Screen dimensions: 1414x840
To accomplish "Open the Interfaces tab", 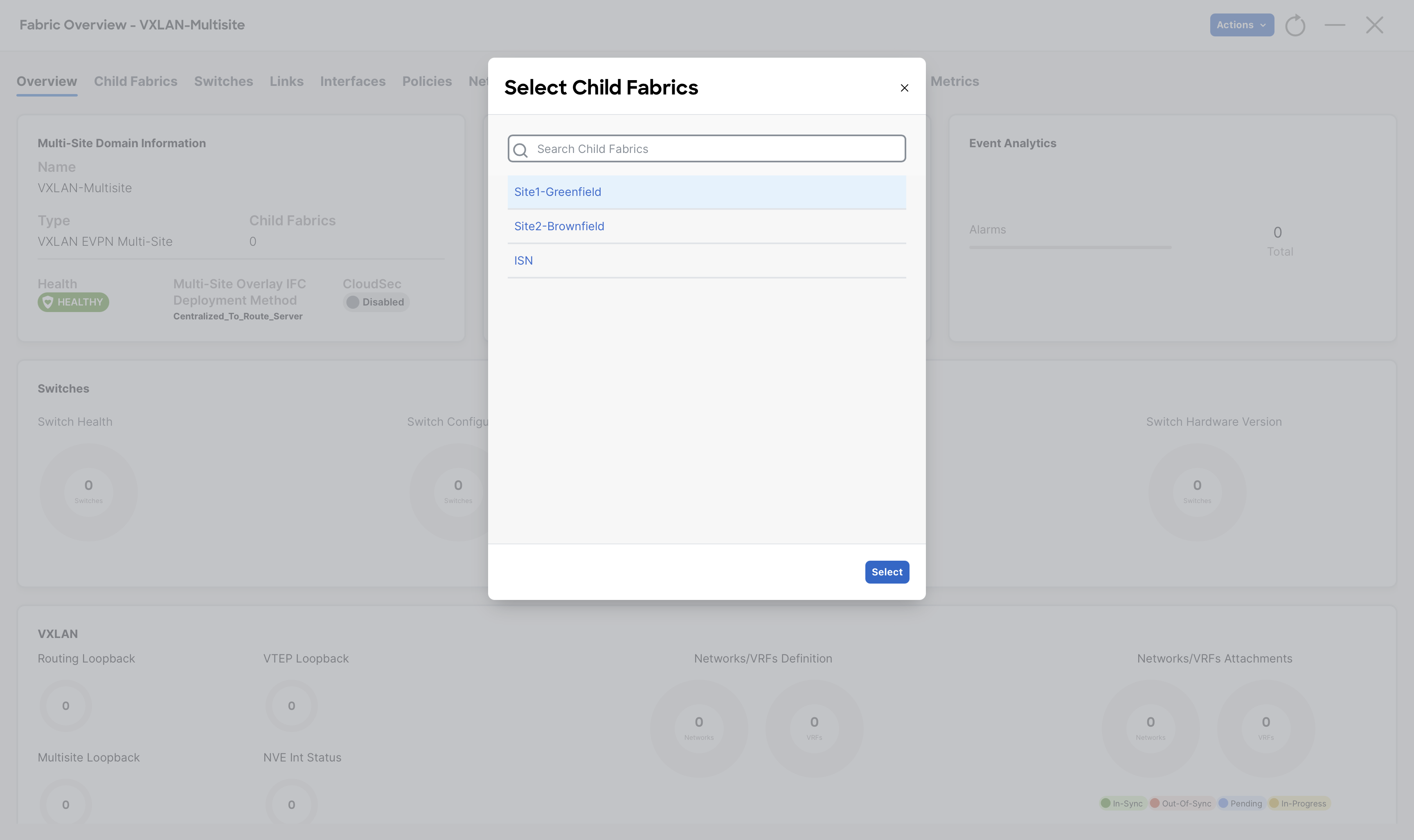I will point(353,81).
